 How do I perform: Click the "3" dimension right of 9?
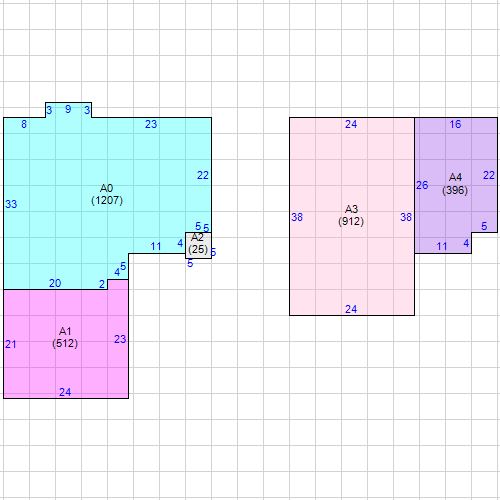(x=87, y=110)
